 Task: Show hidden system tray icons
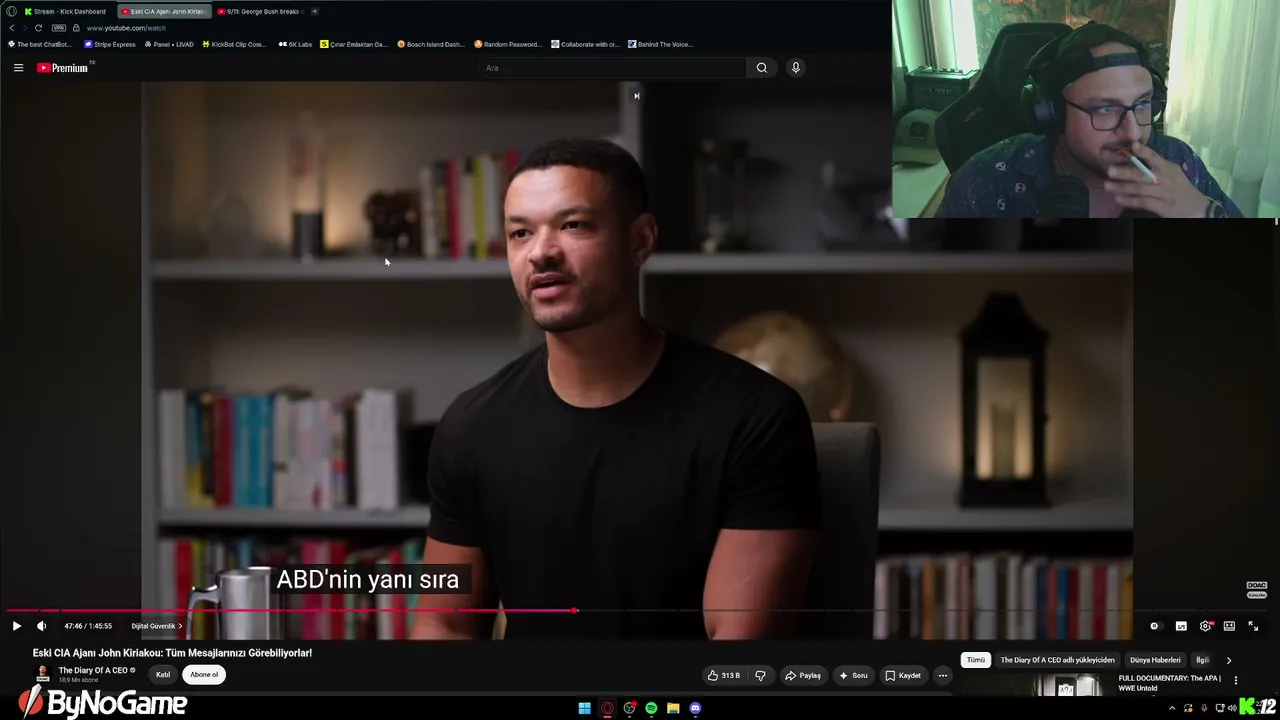click(x=1172, y=708)
